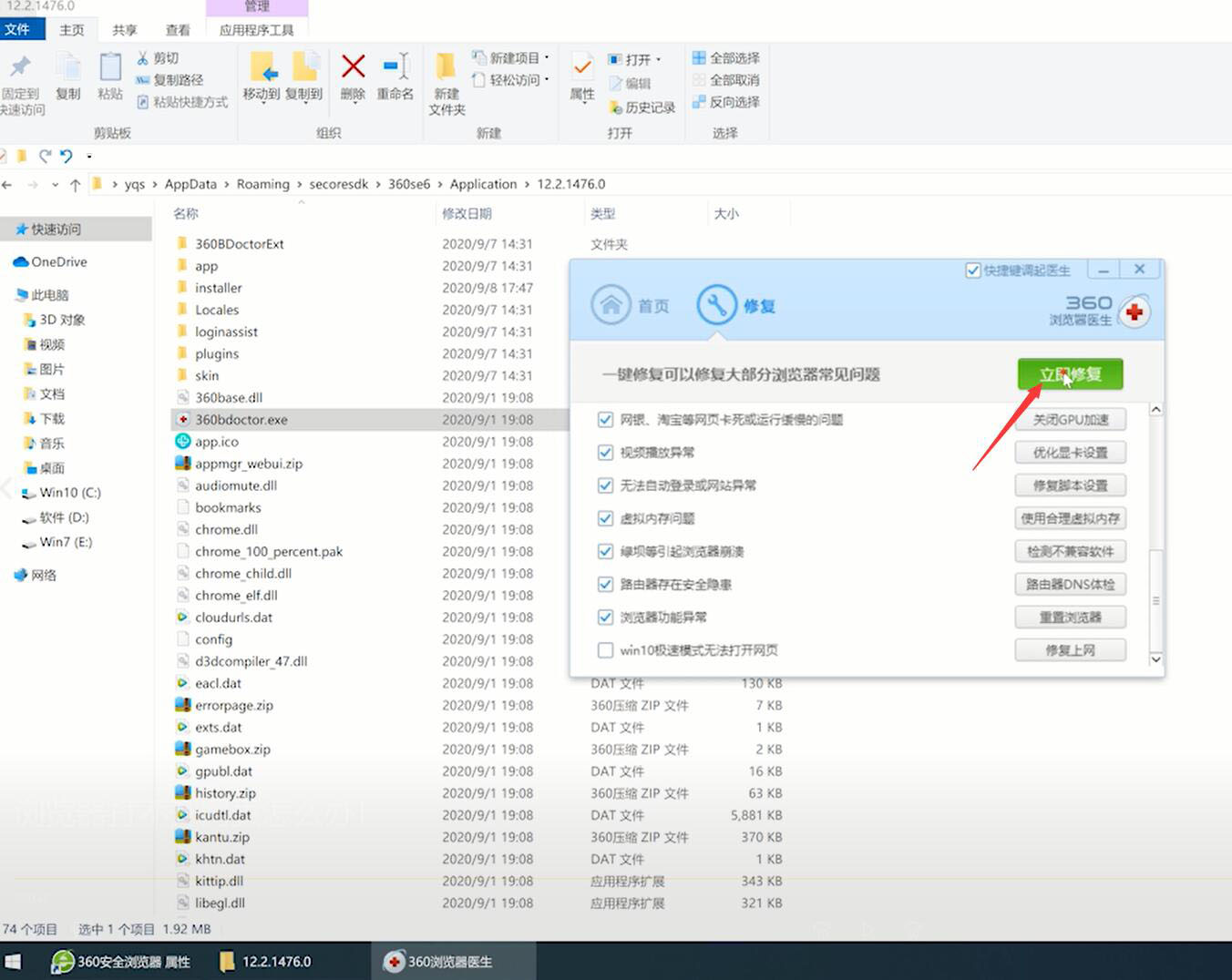
Task: Click Invert Selection (反向选择)
Action: tap(725, 102)
